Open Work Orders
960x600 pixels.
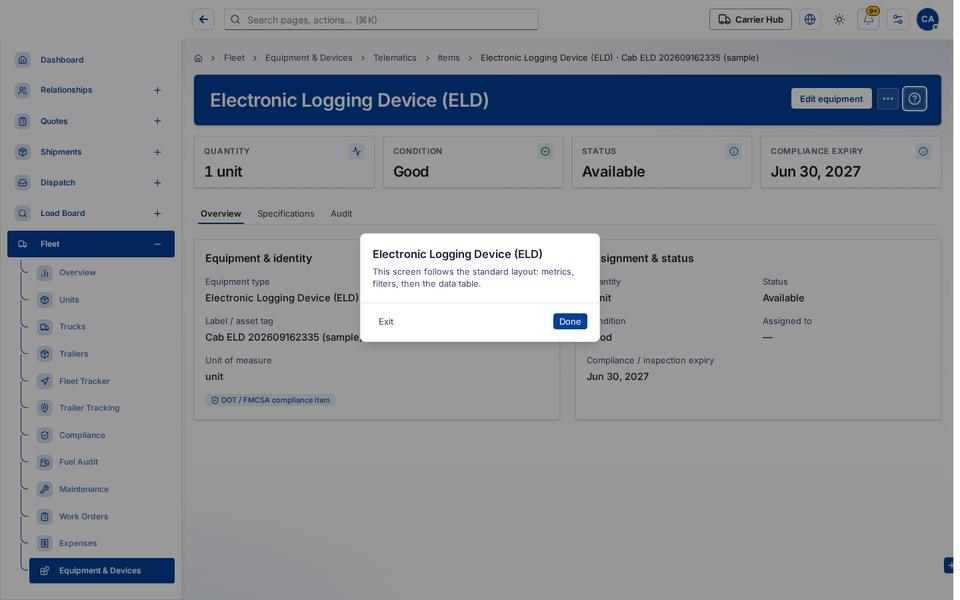point(102,516)
